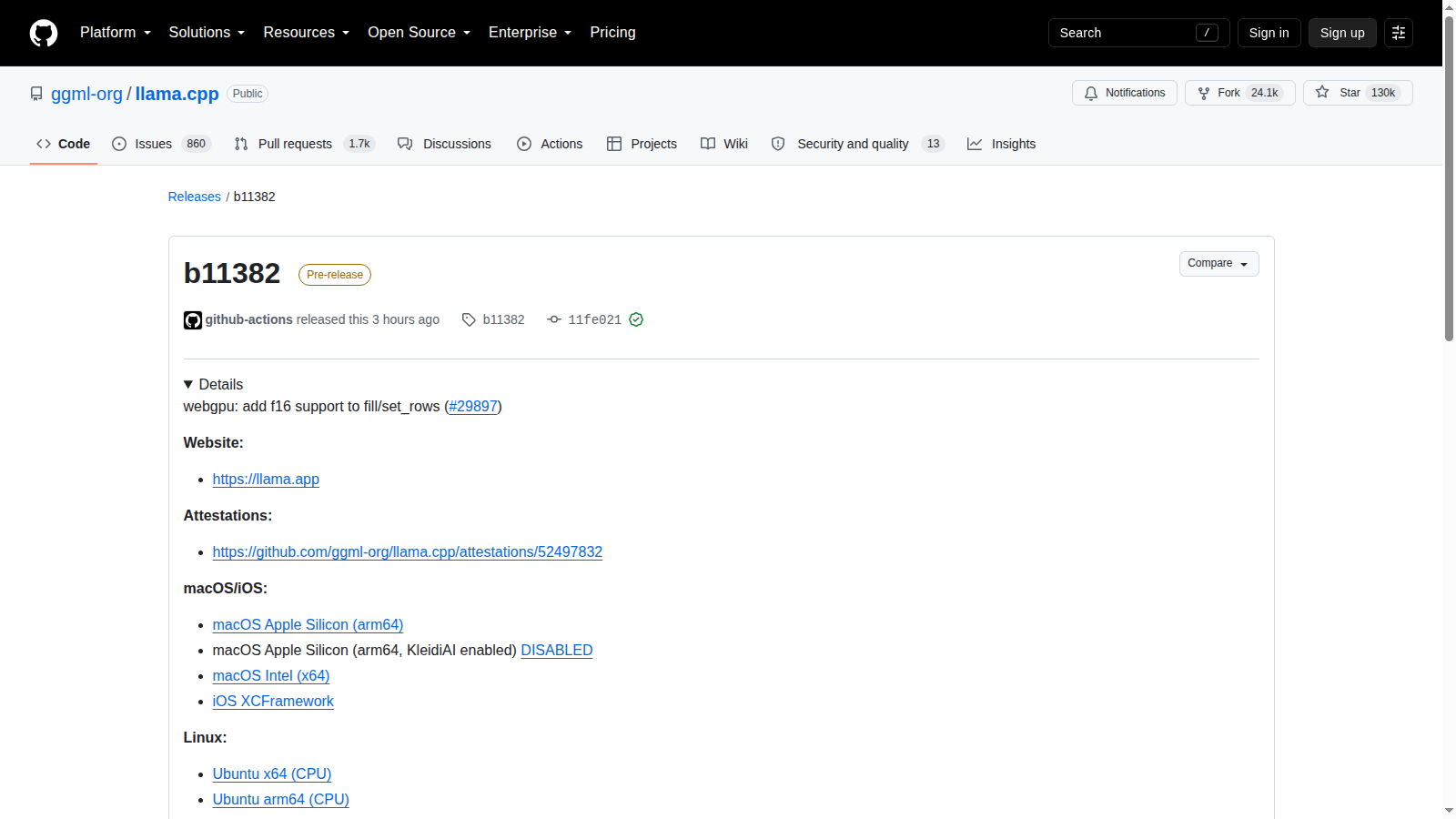The image size is (1456, 819).
Task: Click the page vertical scrollbar
Action: (x=1449, y=177)
